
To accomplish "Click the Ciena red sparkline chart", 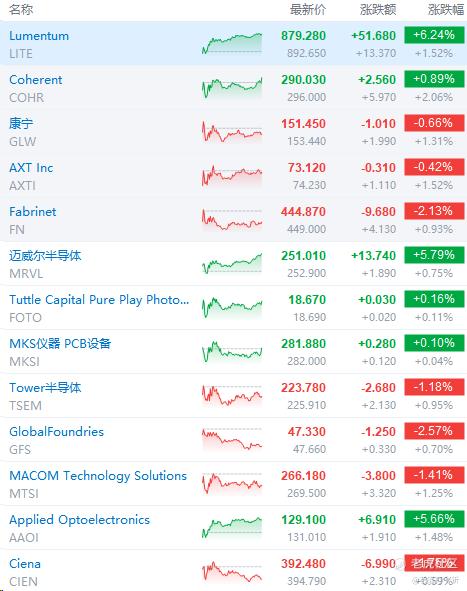I will (x=232, y=571).
